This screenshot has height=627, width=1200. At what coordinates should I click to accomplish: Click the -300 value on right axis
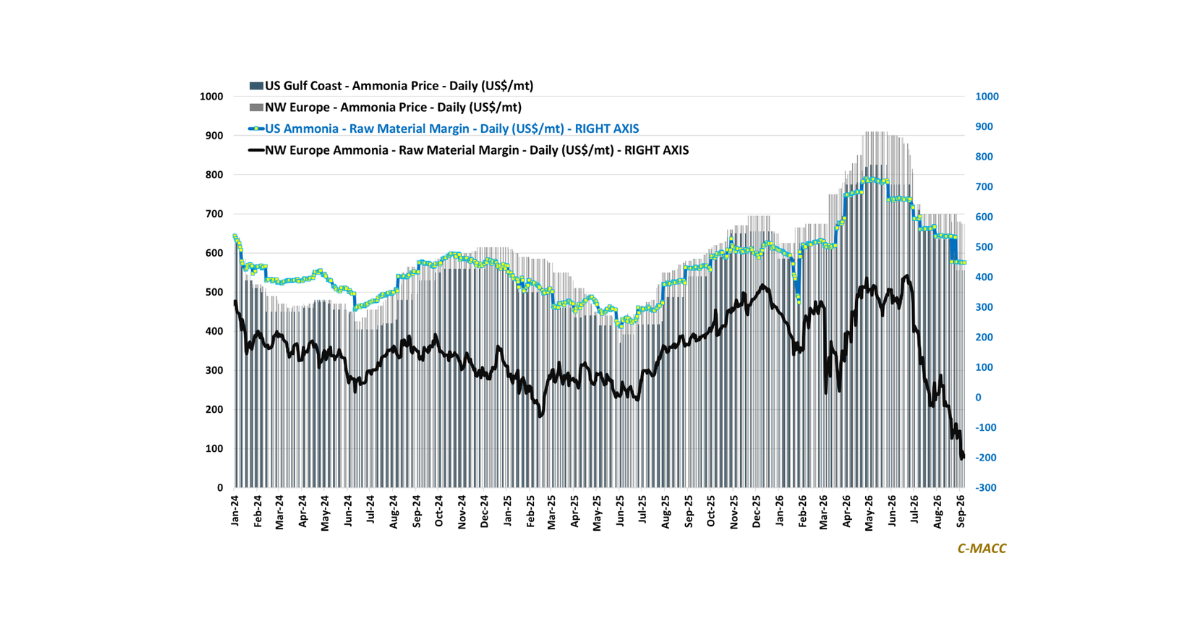[x=987, y=488]
